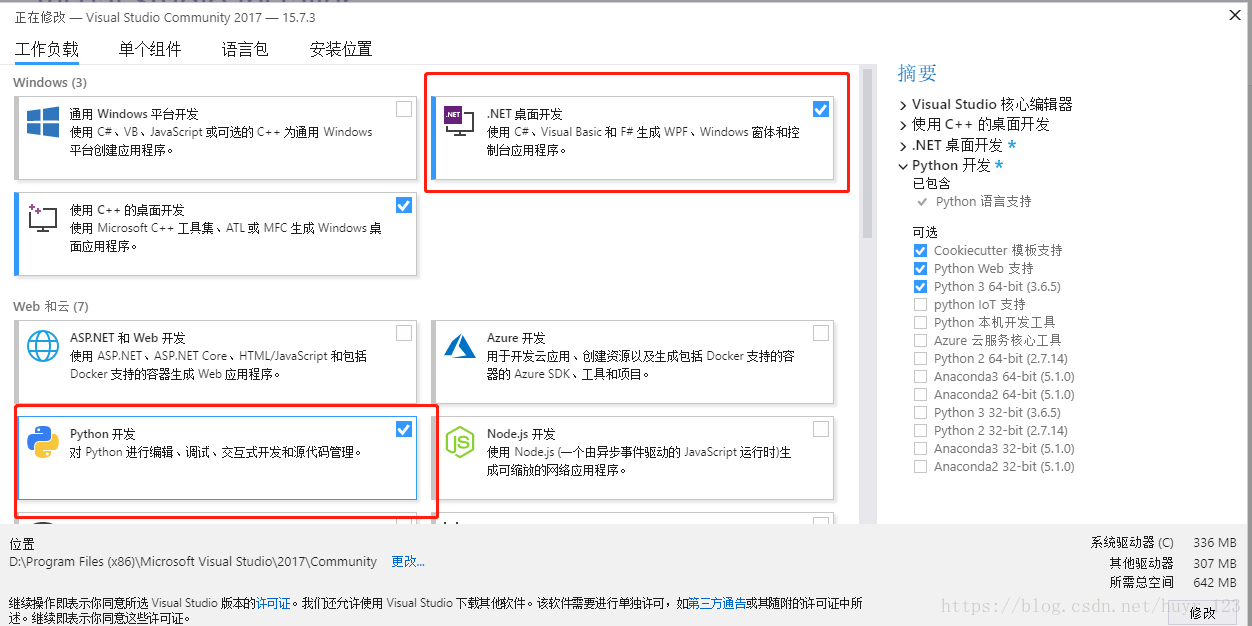
Task: Expand 使用 C++ 的桌面开发 in summary
Action: (x=903, y=125)
